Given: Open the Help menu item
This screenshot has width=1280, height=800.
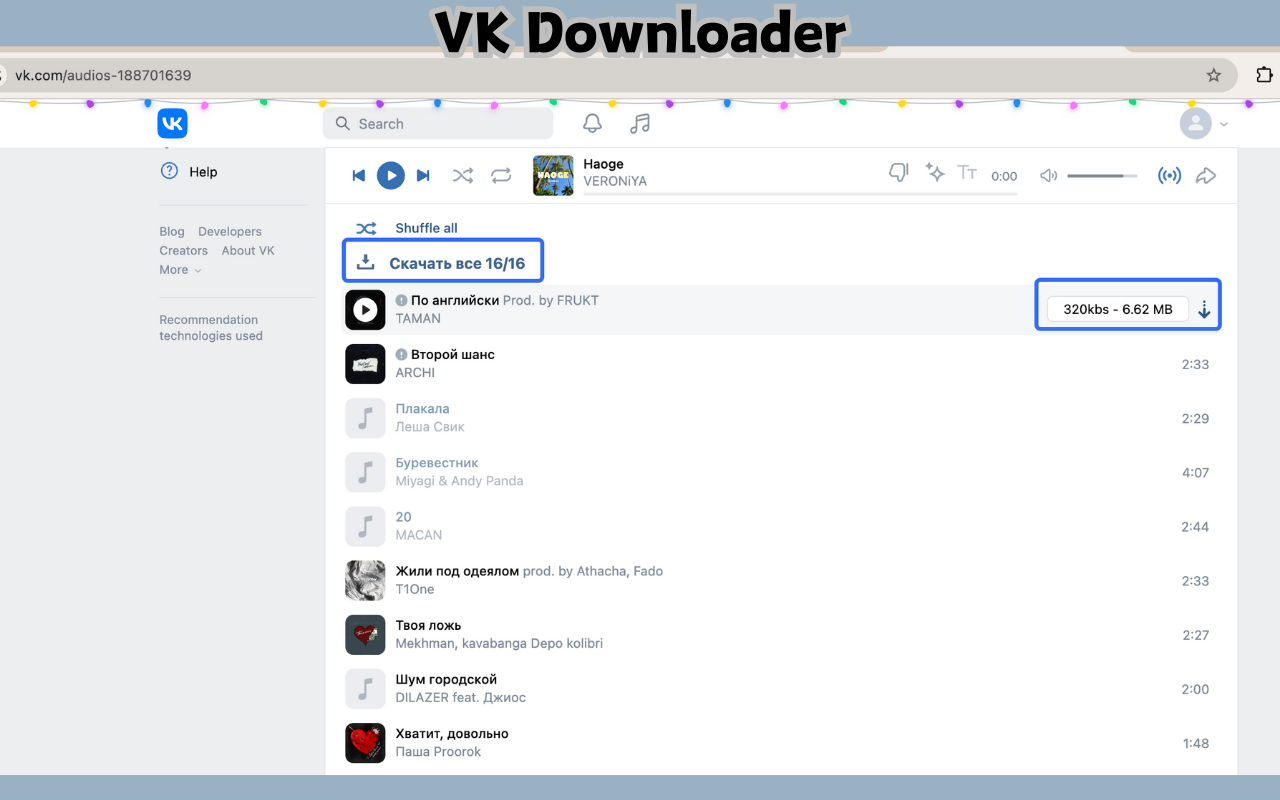Looking at the screenshot, I should [202, 172].
